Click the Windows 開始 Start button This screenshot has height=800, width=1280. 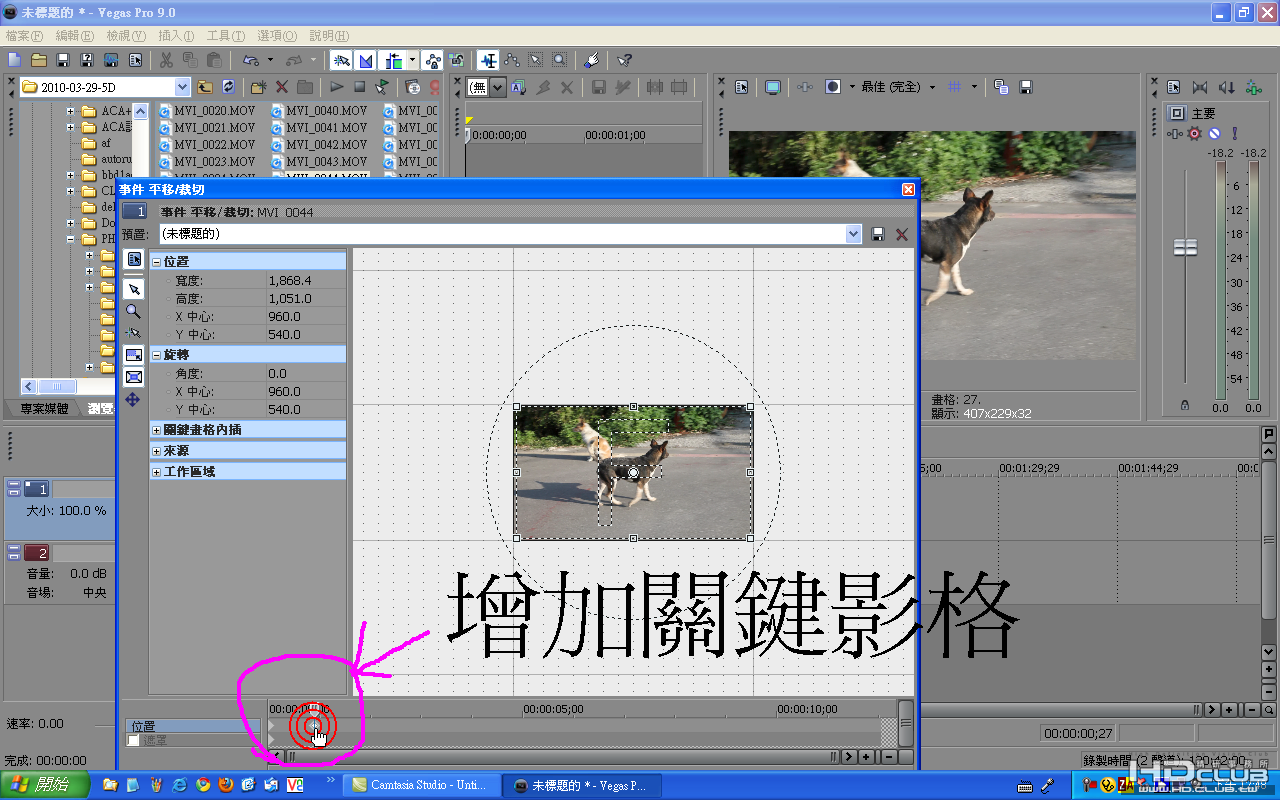pyautogui.click(x=45, y=785)
